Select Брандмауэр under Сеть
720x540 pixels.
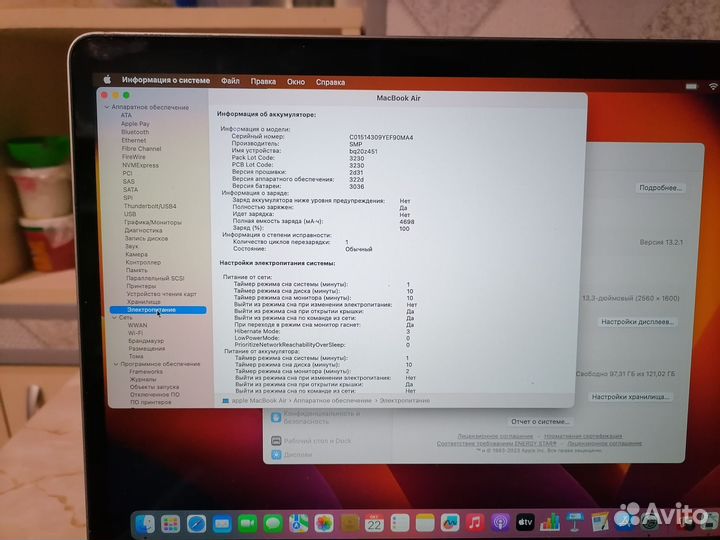[x=146, y=341]
